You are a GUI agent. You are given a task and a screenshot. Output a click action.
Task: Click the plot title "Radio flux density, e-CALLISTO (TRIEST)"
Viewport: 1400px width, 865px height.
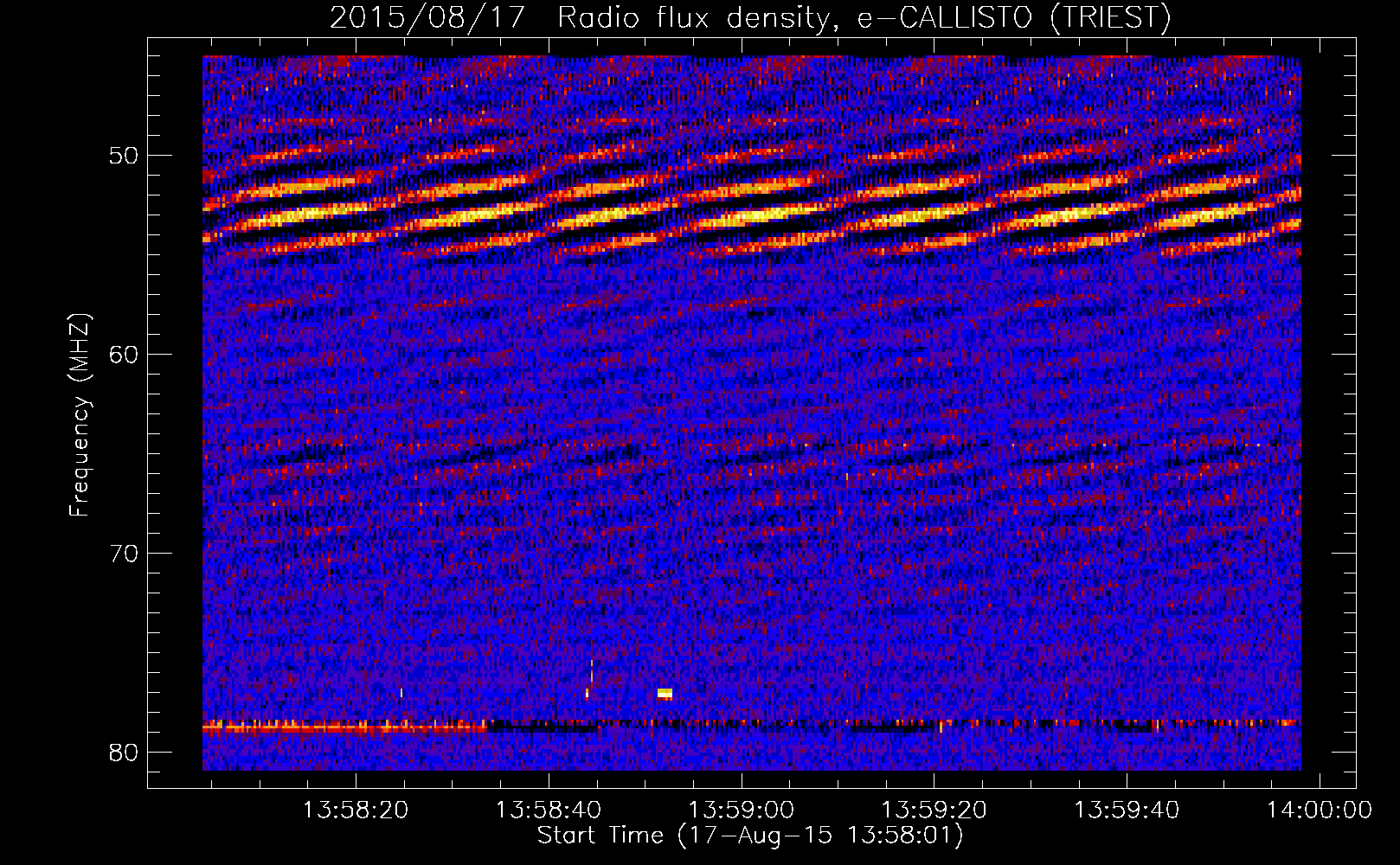point(864,17)
